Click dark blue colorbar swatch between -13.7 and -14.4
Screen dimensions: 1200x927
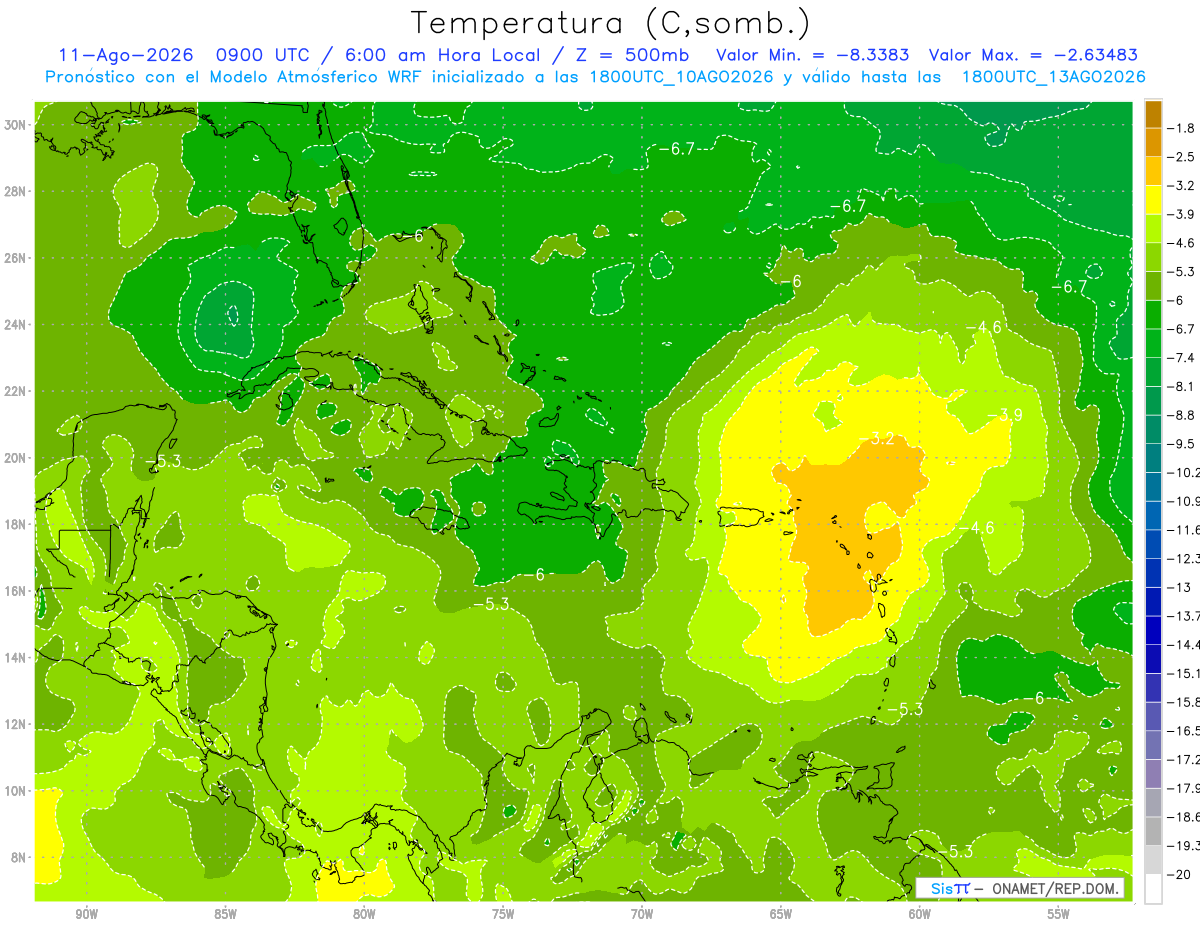pyautogui.click(x=1153, y=630)
